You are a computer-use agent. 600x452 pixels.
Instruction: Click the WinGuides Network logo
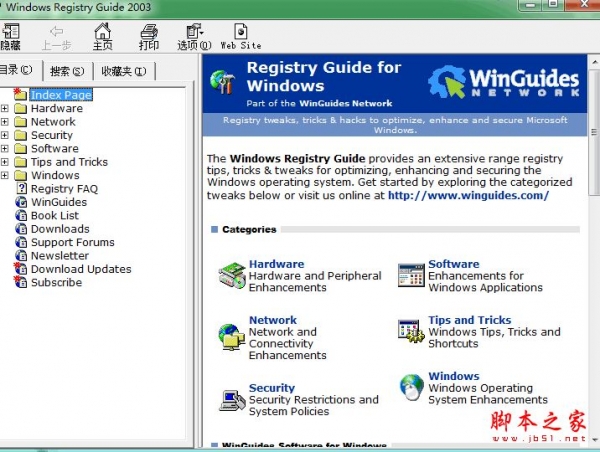(504, 82)
